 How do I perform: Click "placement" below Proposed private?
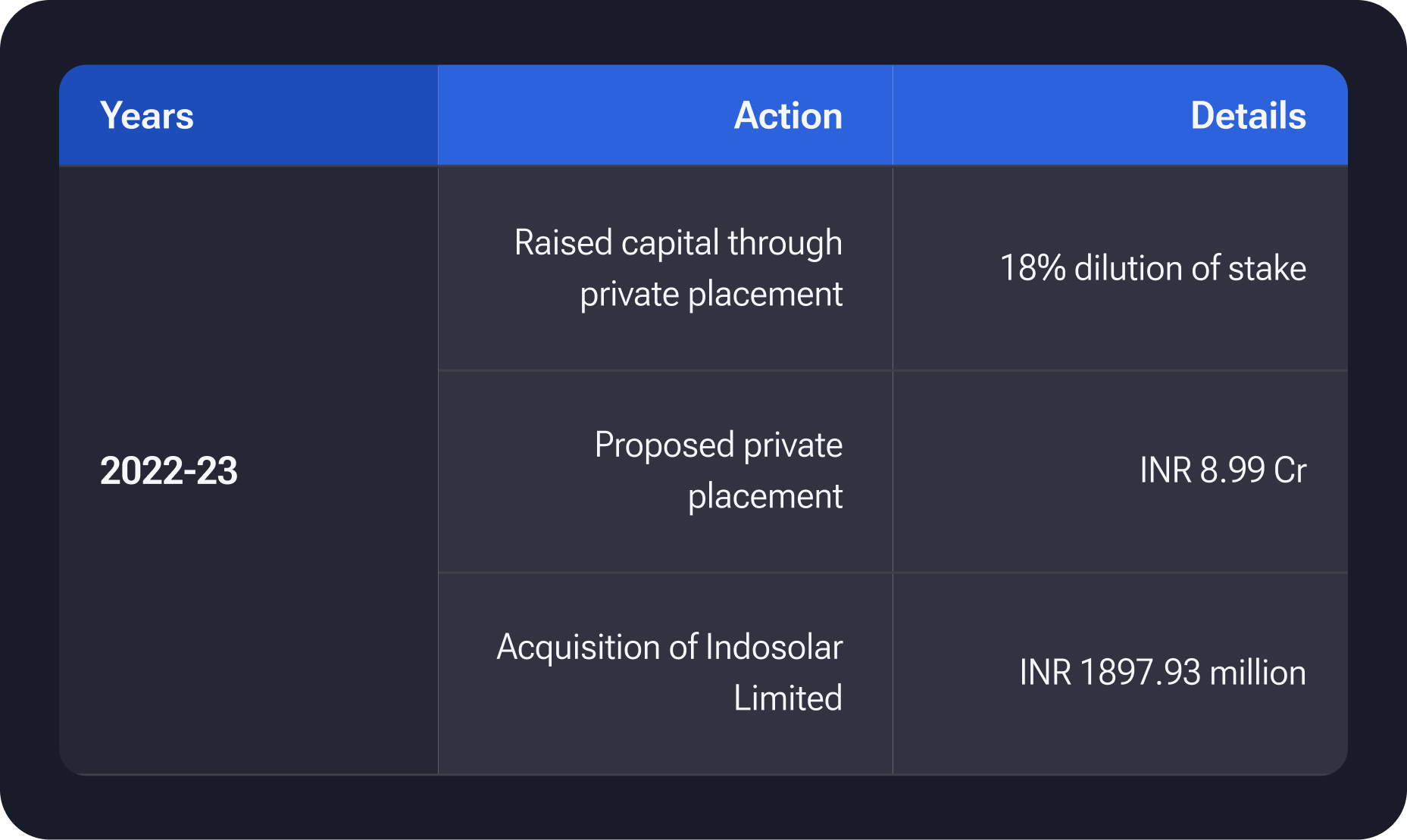tap(764, 496)
